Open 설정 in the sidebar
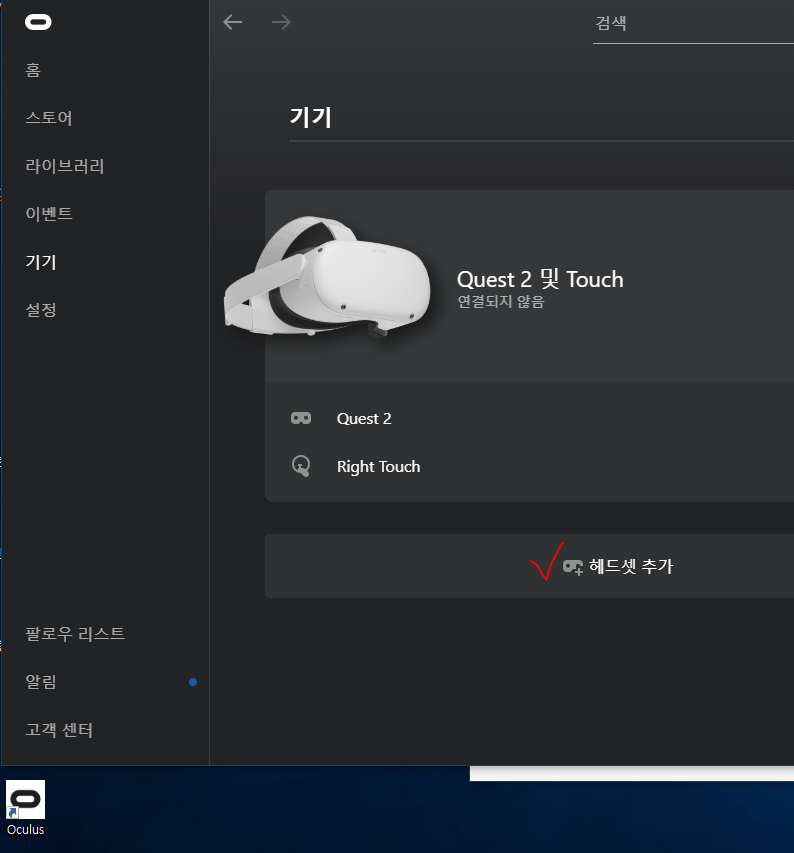This screenshot has width=794, height=853. click(x=41, y=310)
